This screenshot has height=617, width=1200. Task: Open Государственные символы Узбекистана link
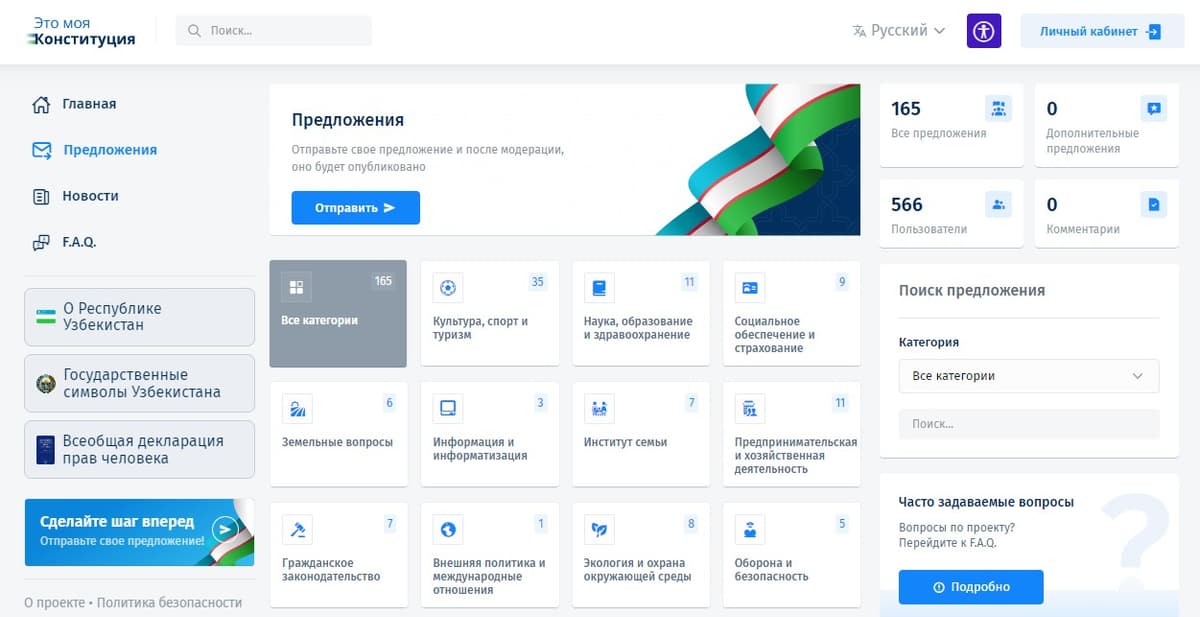pos(140,383)
